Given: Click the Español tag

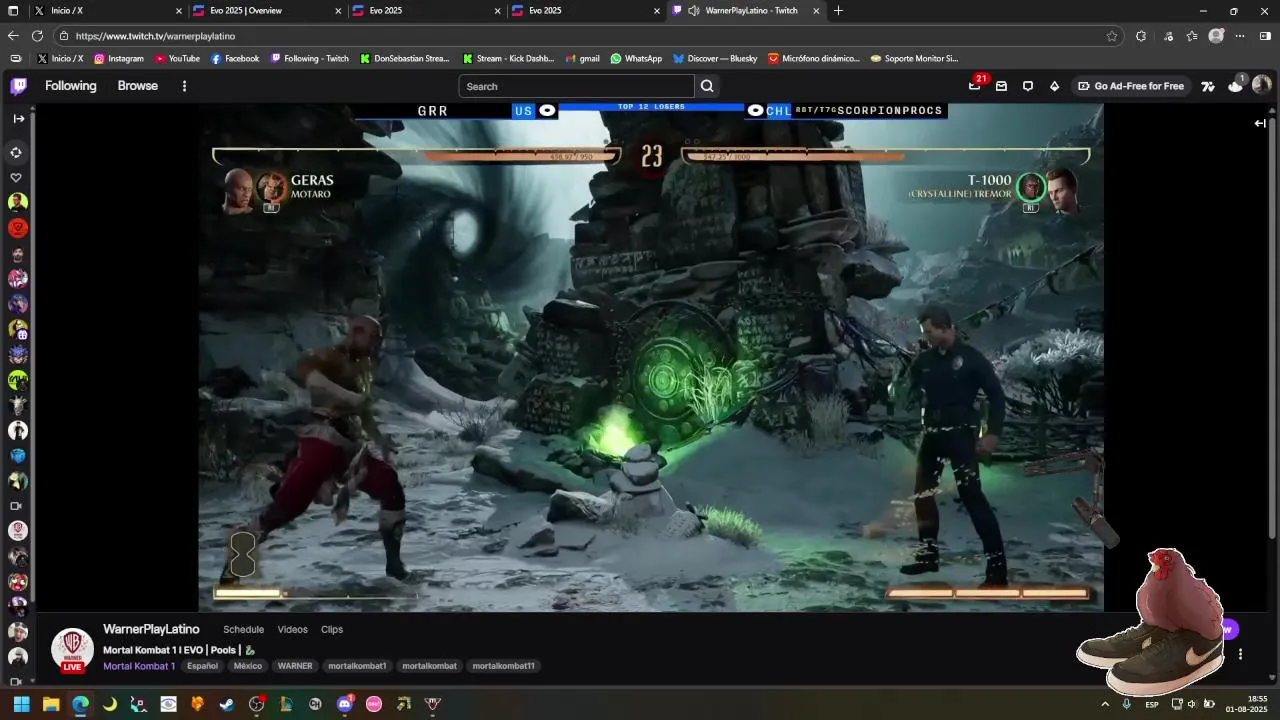Looking at the screenshot, I should (x=202, y=666).
